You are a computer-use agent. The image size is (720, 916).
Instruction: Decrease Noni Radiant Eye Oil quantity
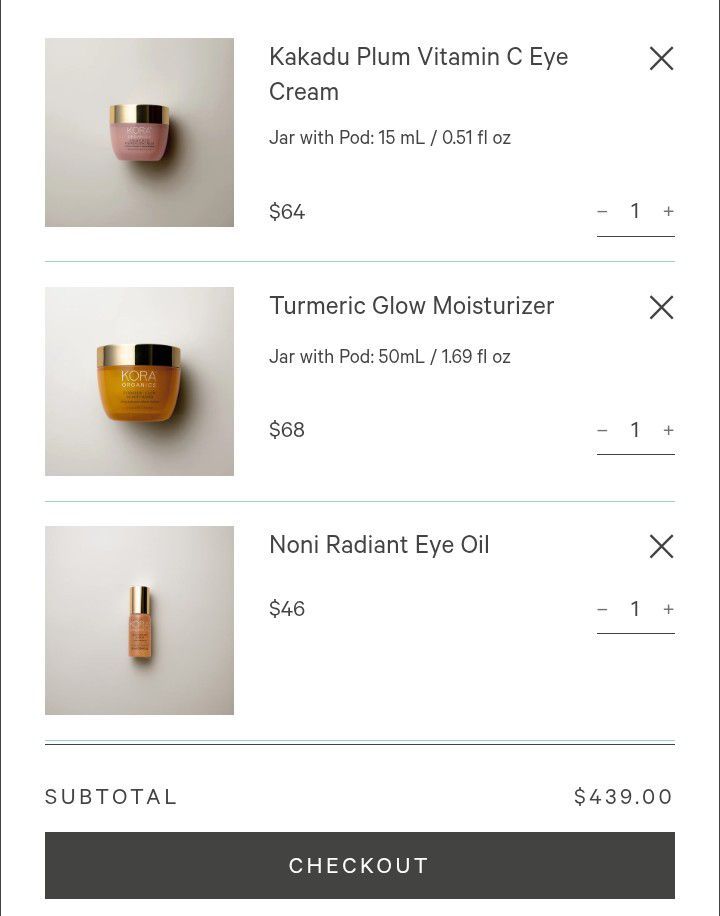(603, 609)
